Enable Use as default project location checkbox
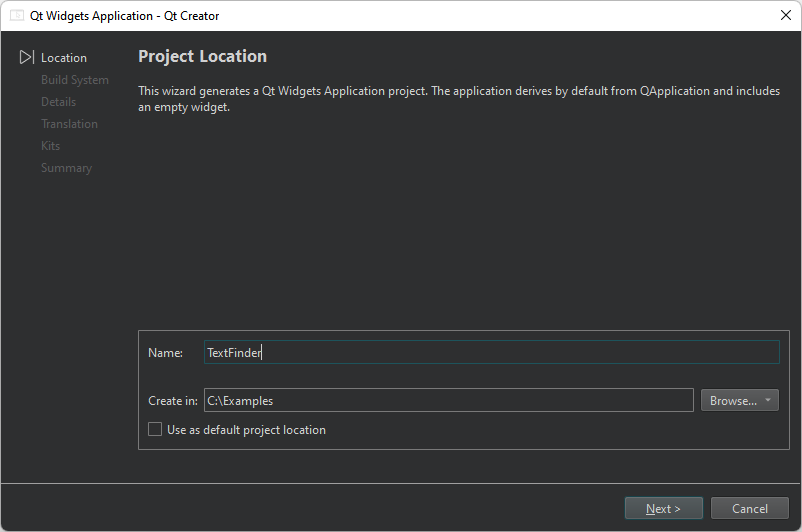Image resolution: width=802 pixels, height=532 pixels. [x=155, y=430]
